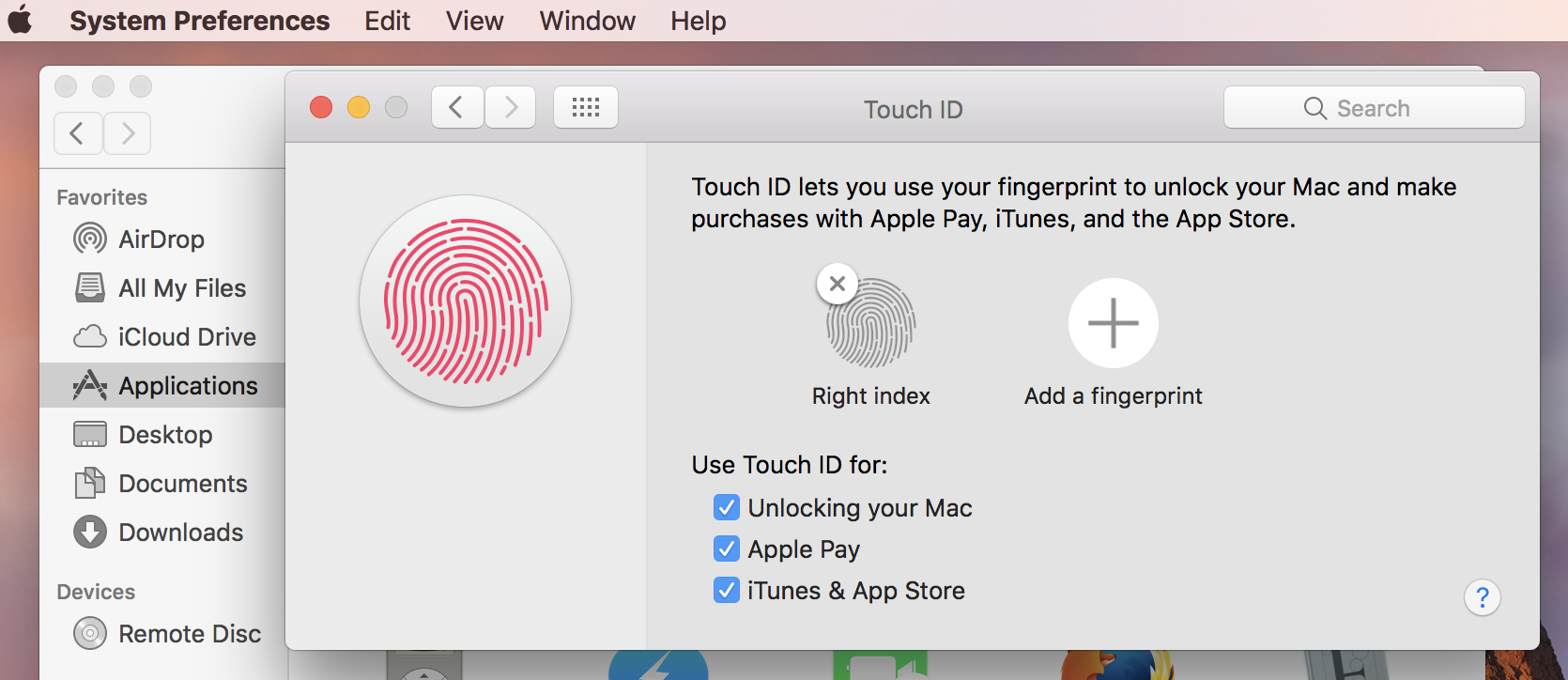
Task: Open the Apple menu
Action: click(20, 20)
